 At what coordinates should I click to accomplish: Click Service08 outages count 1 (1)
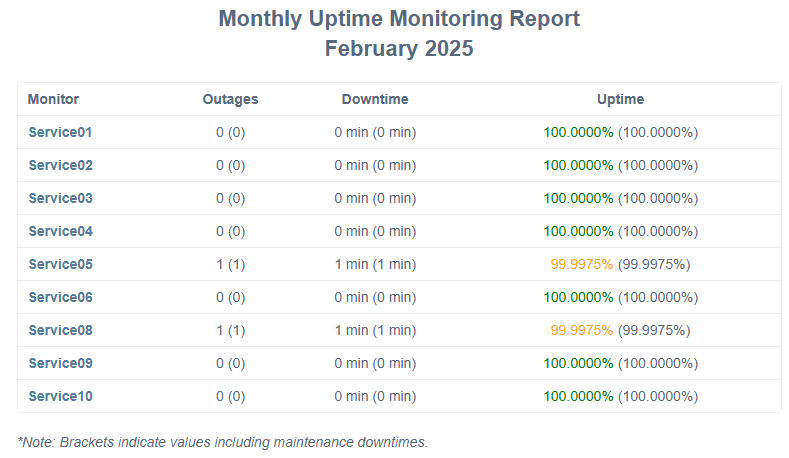[230, 330]
